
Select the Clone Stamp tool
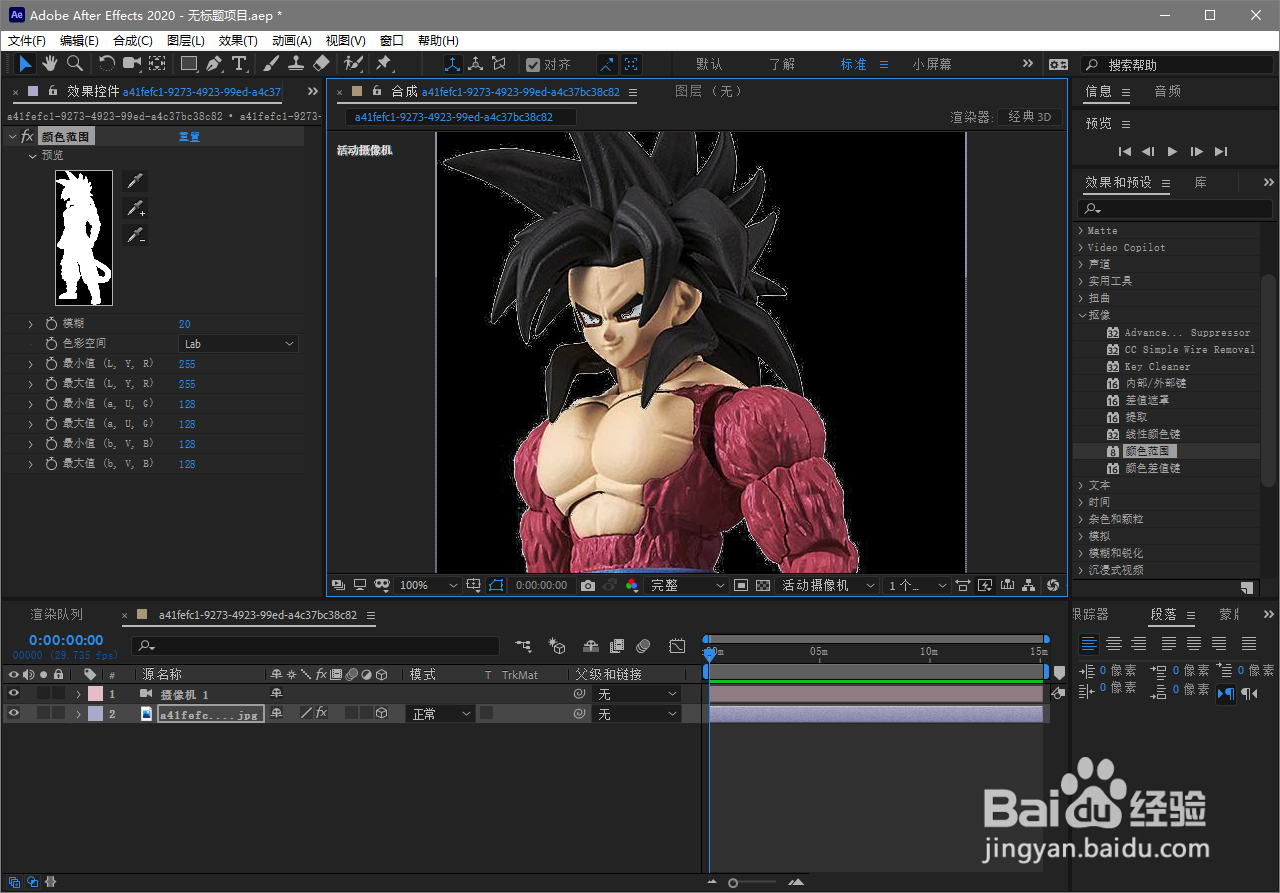tap(296, 64)
